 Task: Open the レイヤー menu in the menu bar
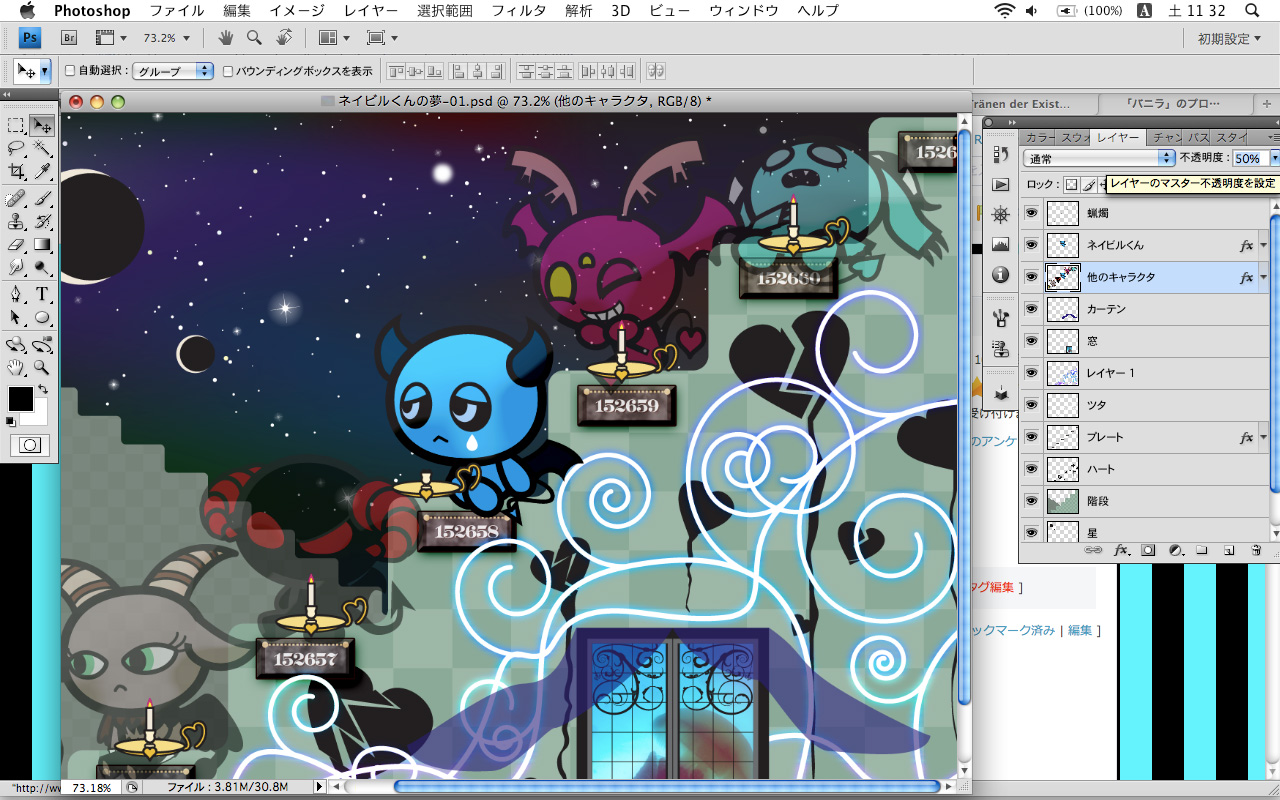370,11
